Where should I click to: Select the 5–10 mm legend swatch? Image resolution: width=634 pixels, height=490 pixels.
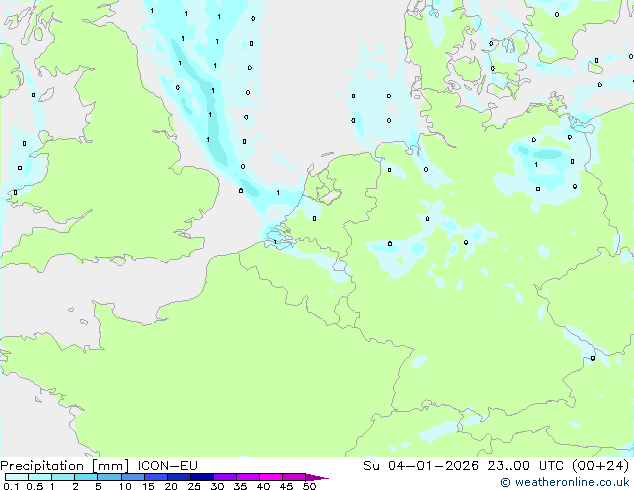click(x=109, y=477)
